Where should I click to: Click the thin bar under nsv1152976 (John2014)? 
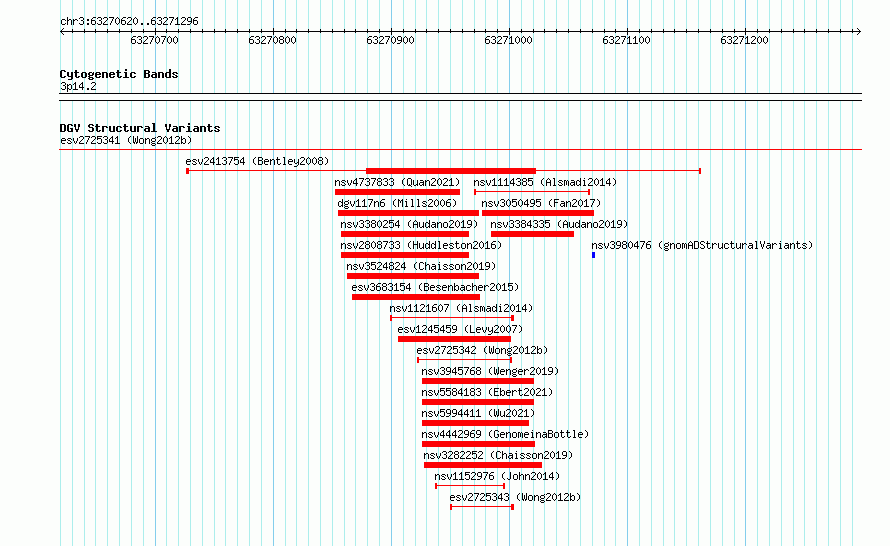click(x=470, y=486)
